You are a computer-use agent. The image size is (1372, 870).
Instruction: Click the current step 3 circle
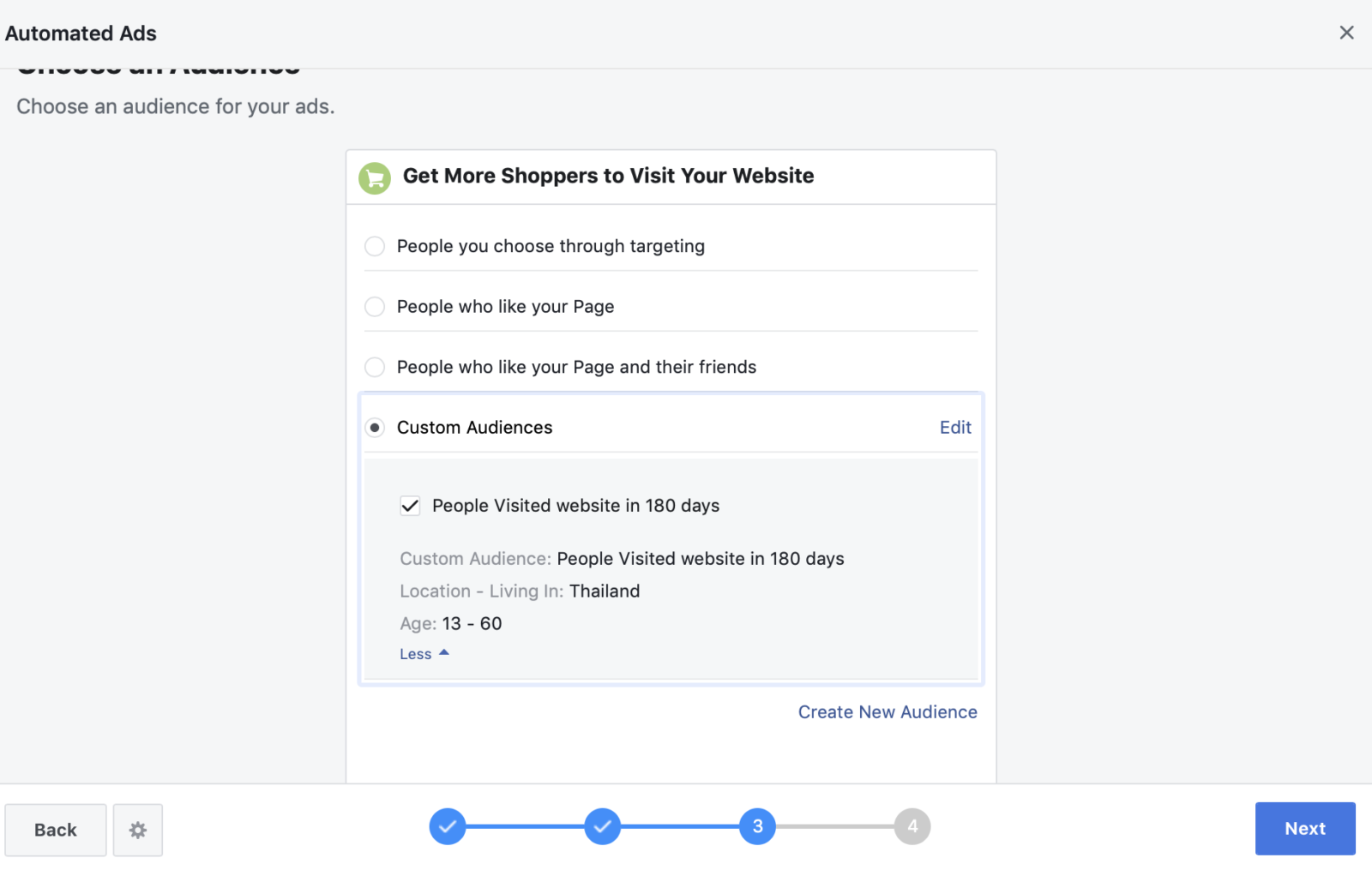point(757,826)
